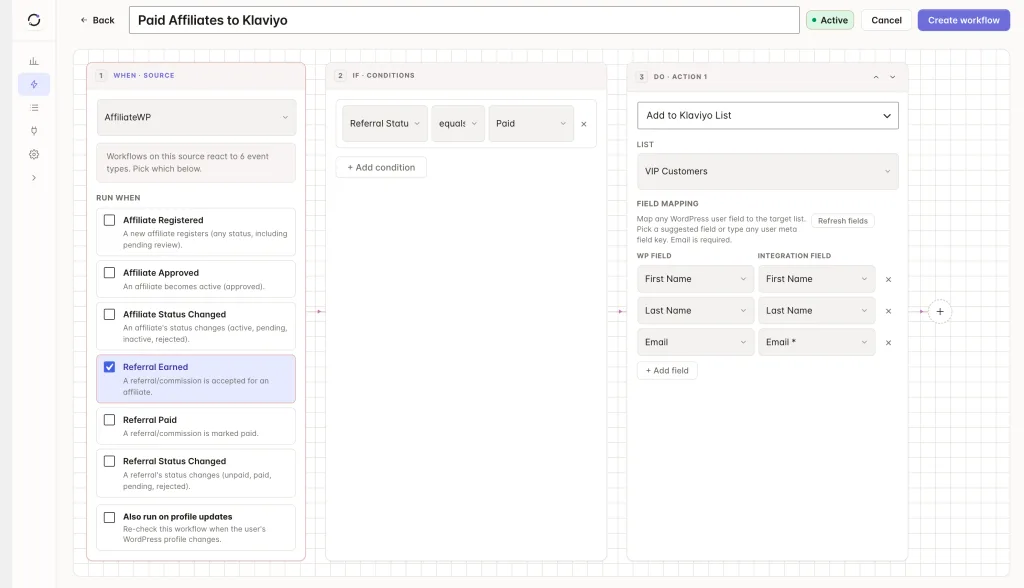The height and width of the screenshot is (588, 1024).
Task: Click the Cancel button
Action: tap(886, 20)
